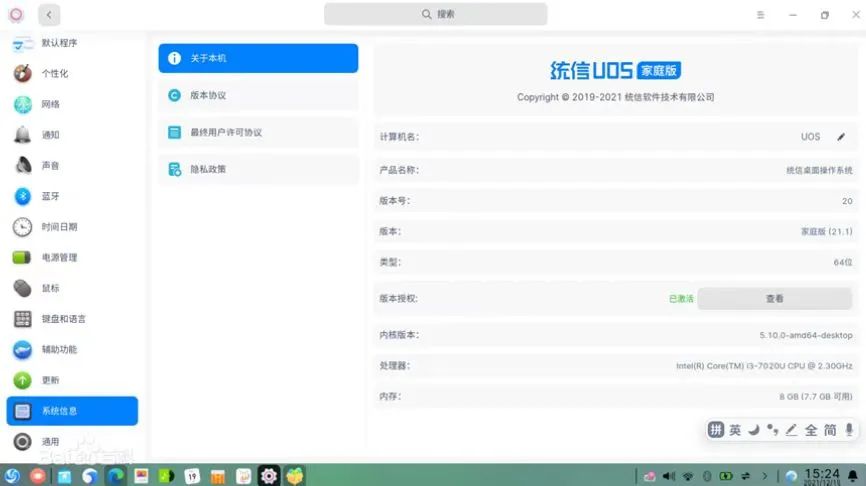
Task: Click red round icon in dock
Action: (38, 476)
